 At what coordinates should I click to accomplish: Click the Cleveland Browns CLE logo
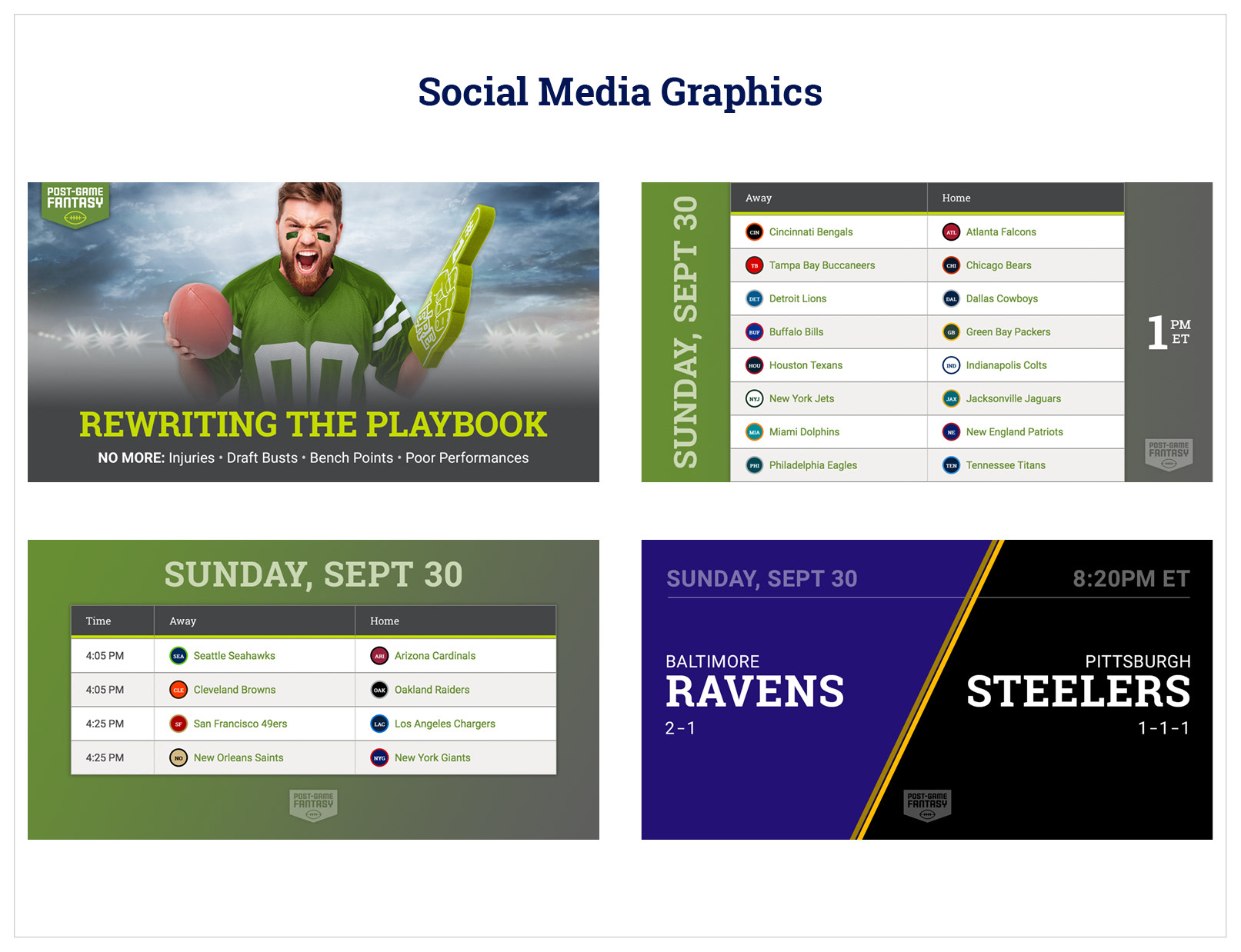tap(178, 690)
